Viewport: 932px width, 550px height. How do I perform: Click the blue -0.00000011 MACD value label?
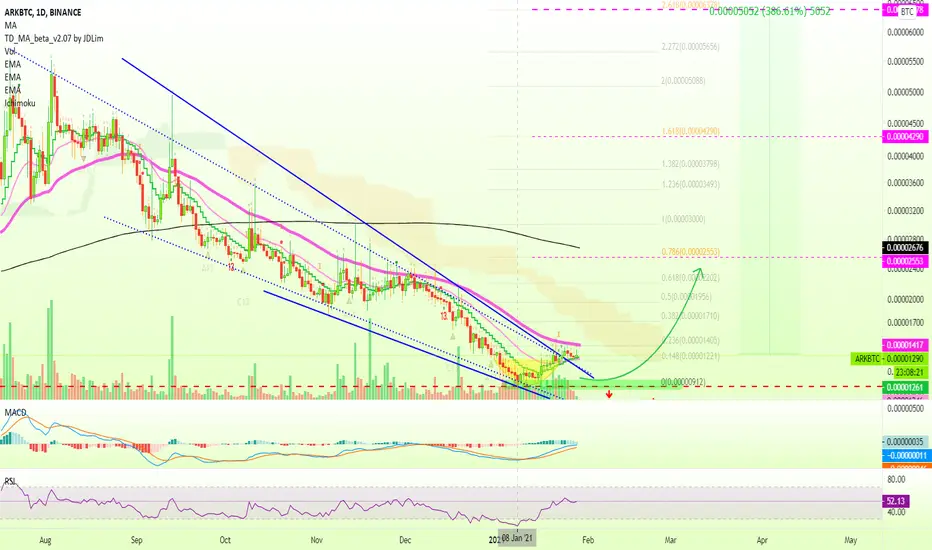click(906, 455)
